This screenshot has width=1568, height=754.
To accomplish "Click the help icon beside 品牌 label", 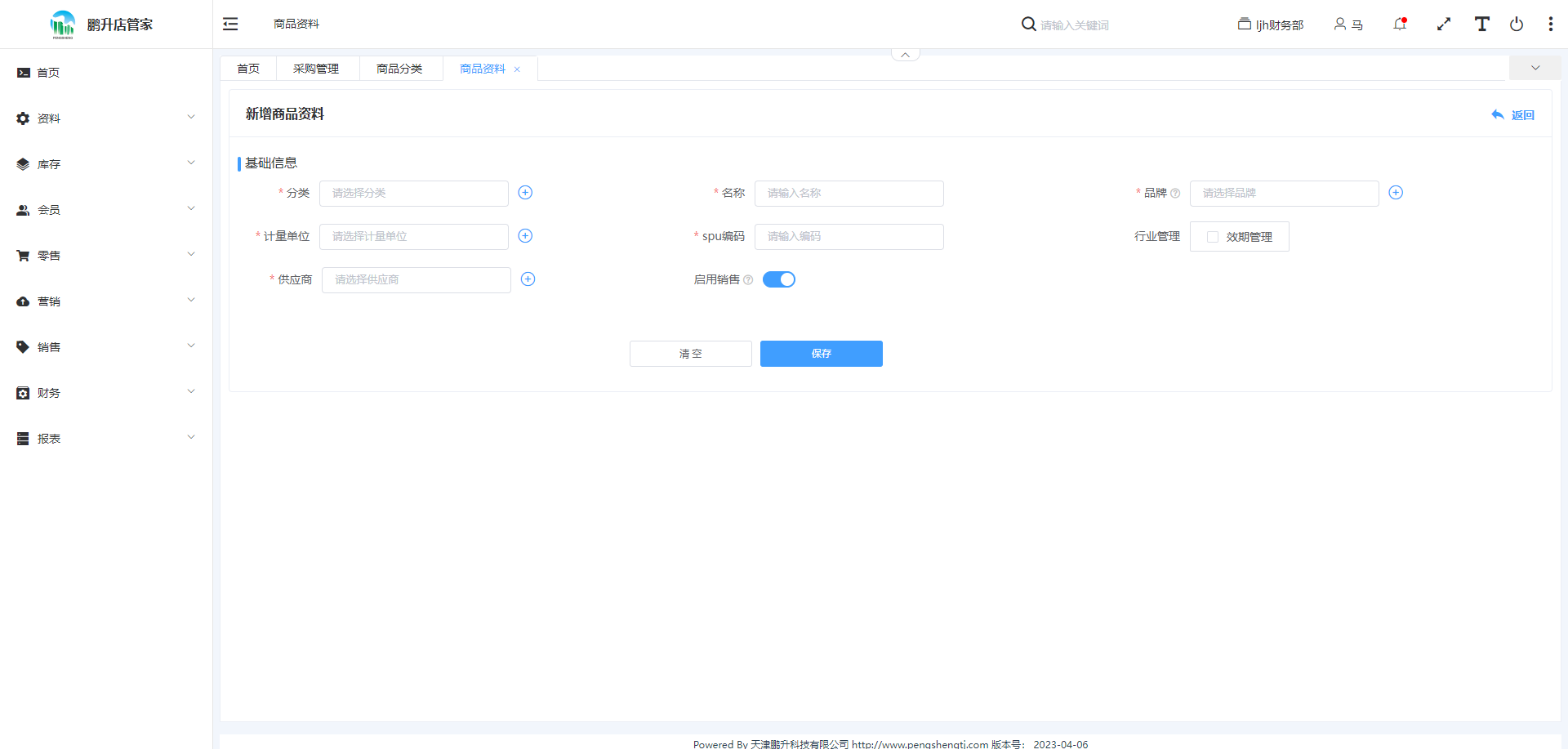I will [x=1175, y=194].
